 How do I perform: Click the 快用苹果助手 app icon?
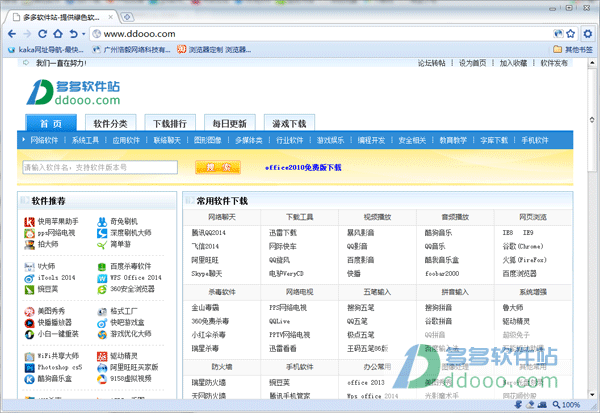tap(29, 222)
